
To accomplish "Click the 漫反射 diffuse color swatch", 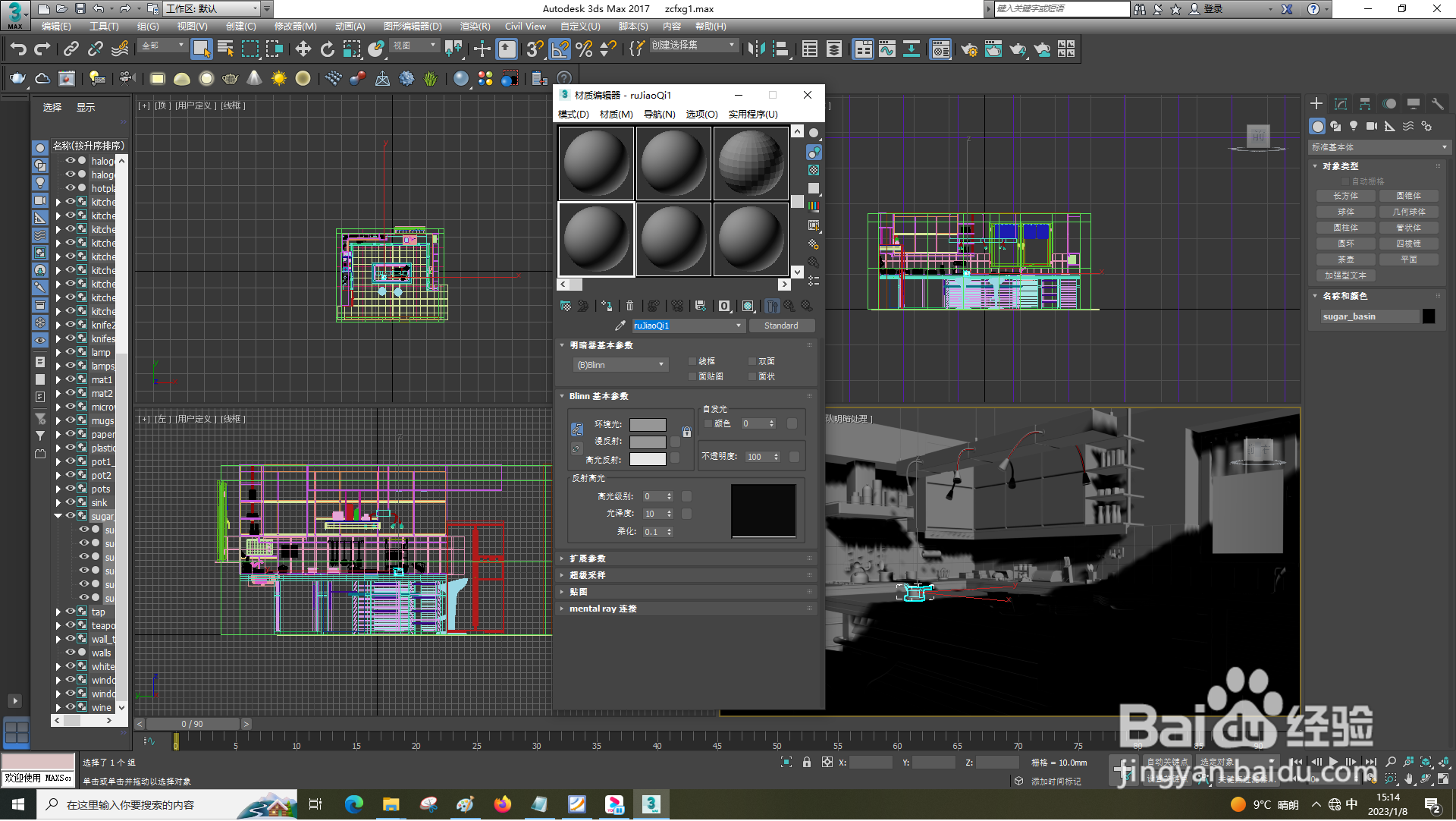I will click(x=648, y=442).
